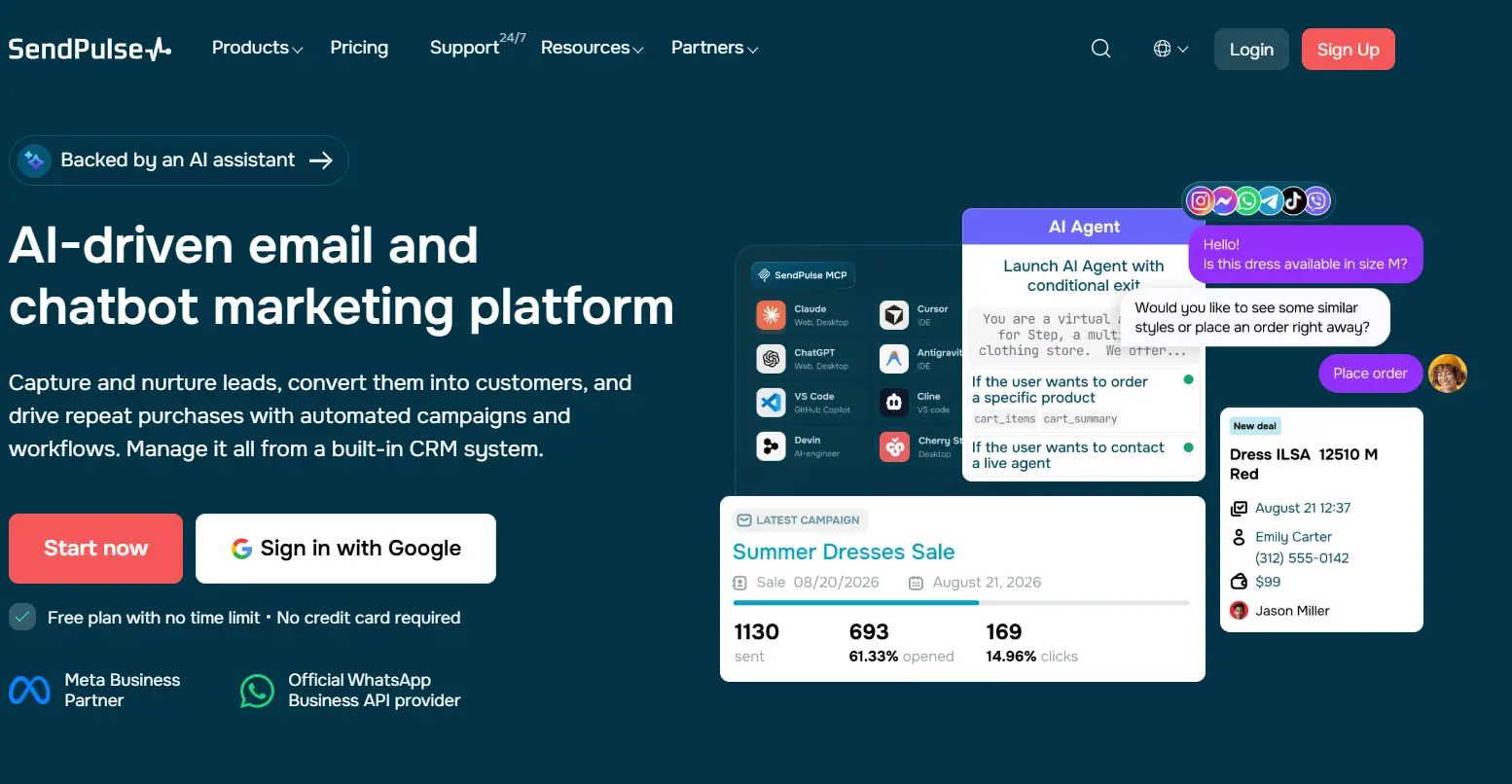The height and width of the screenshot is (784, 1512).
Task: Click the TikTok channel icon
Action: pos(1294,201)
